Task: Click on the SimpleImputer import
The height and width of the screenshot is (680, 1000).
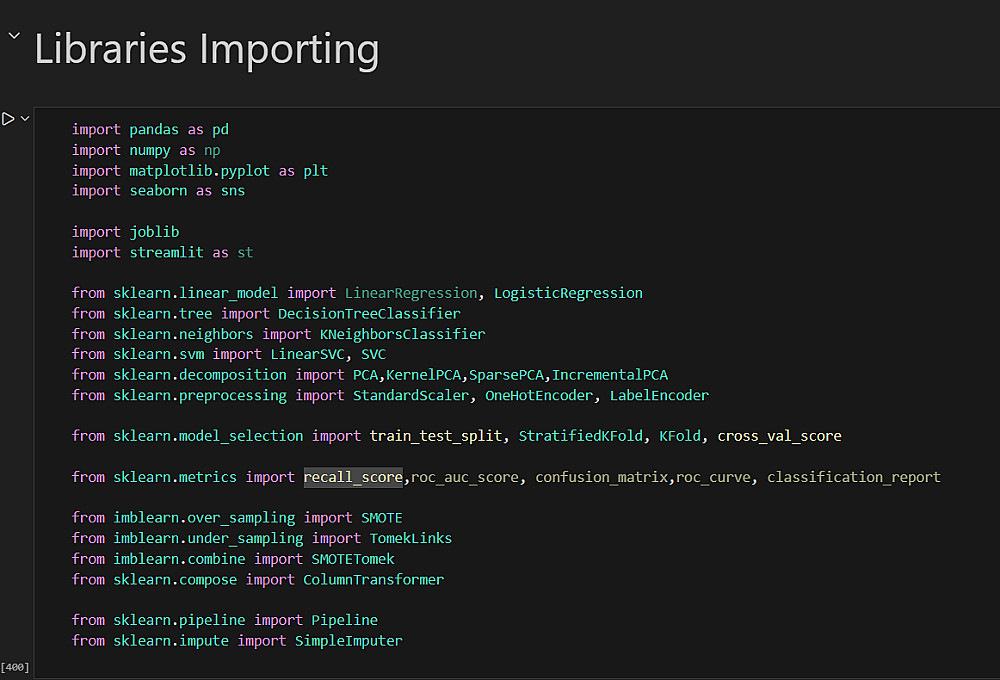Action: 348,640
